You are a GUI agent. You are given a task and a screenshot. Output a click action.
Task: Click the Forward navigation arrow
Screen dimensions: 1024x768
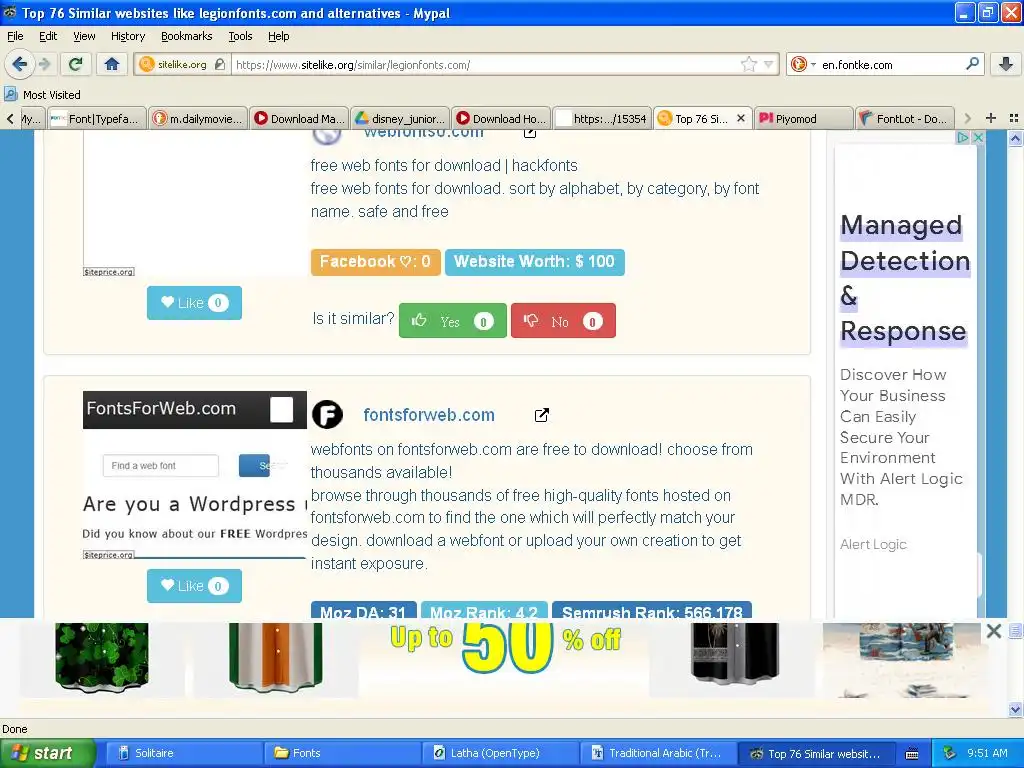44,64
